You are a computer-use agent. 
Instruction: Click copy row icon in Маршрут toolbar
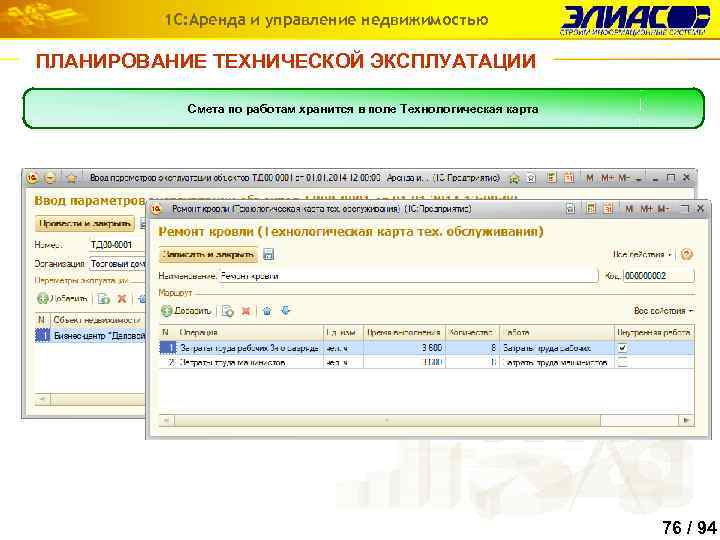pos(228,311)
